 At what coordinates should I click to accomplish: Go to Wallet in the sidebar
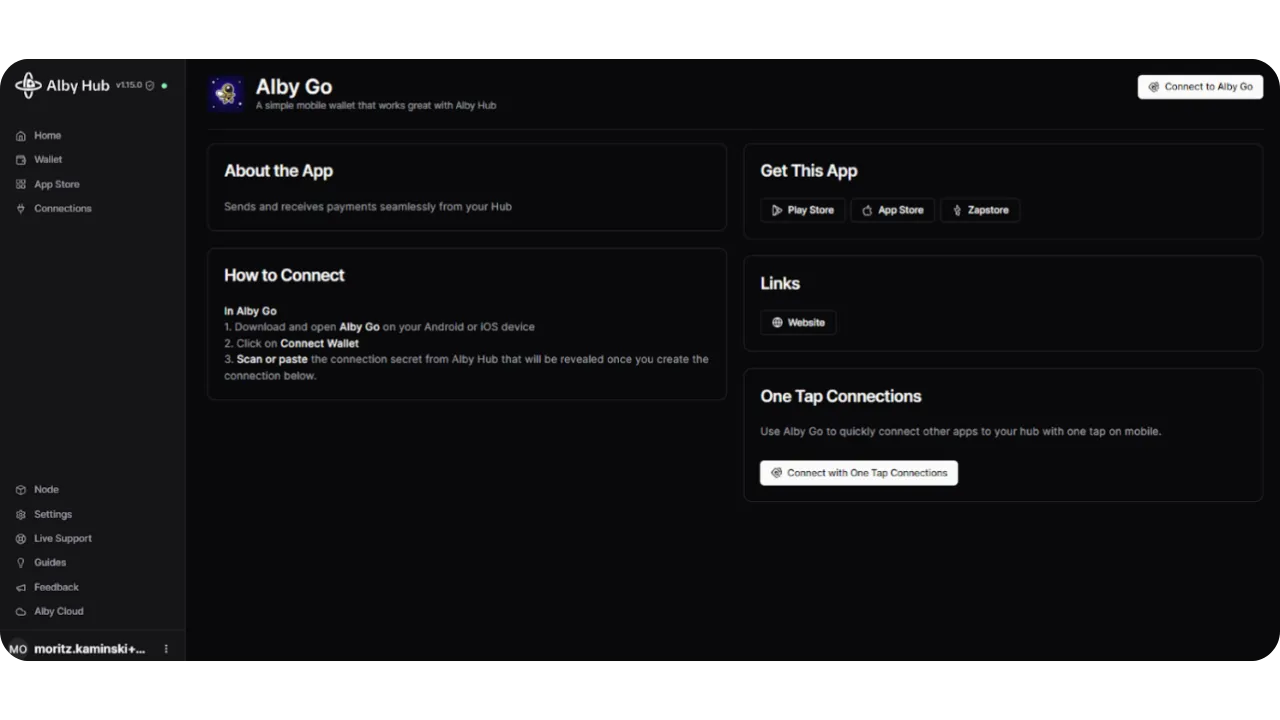[47, 160]
